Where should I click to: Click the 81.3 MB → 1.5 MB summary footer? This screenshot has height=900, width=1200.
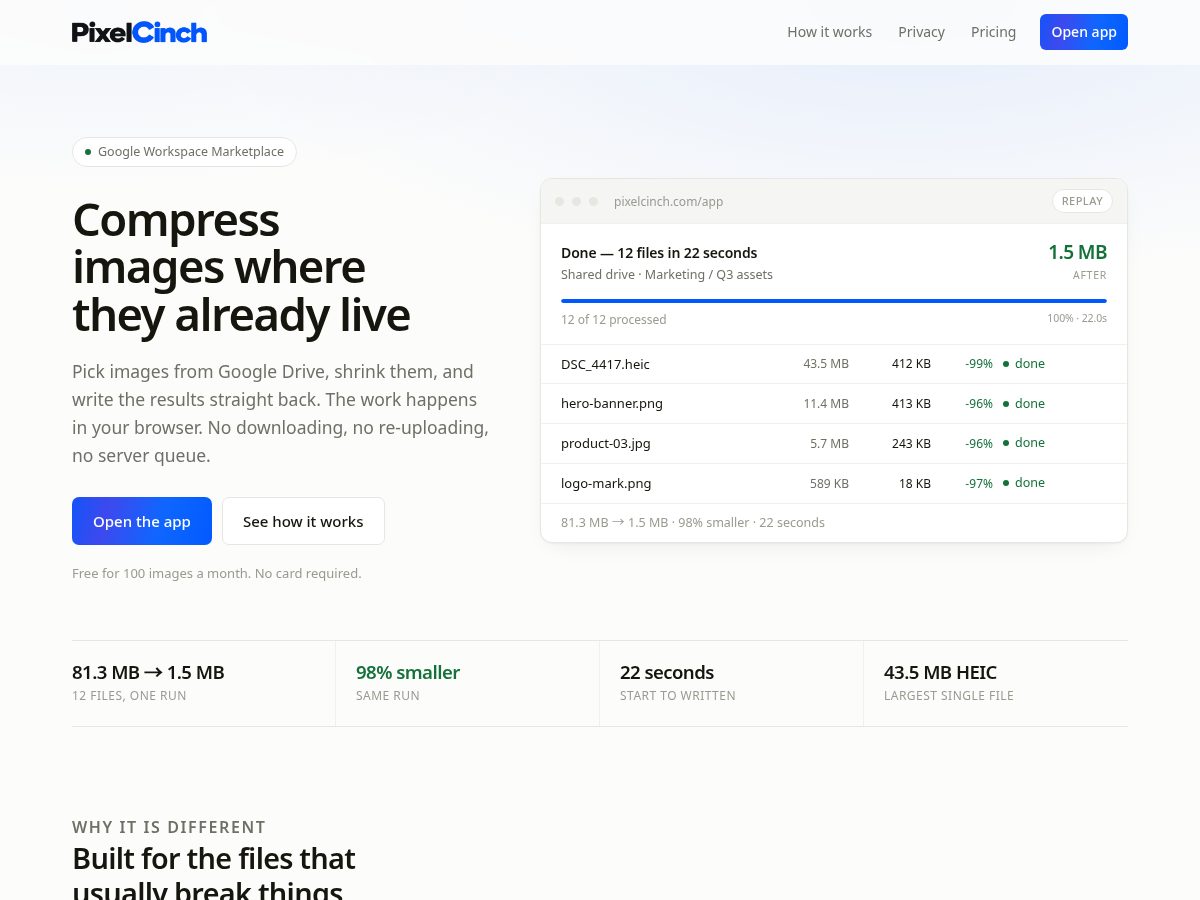[x=693, y=522]
